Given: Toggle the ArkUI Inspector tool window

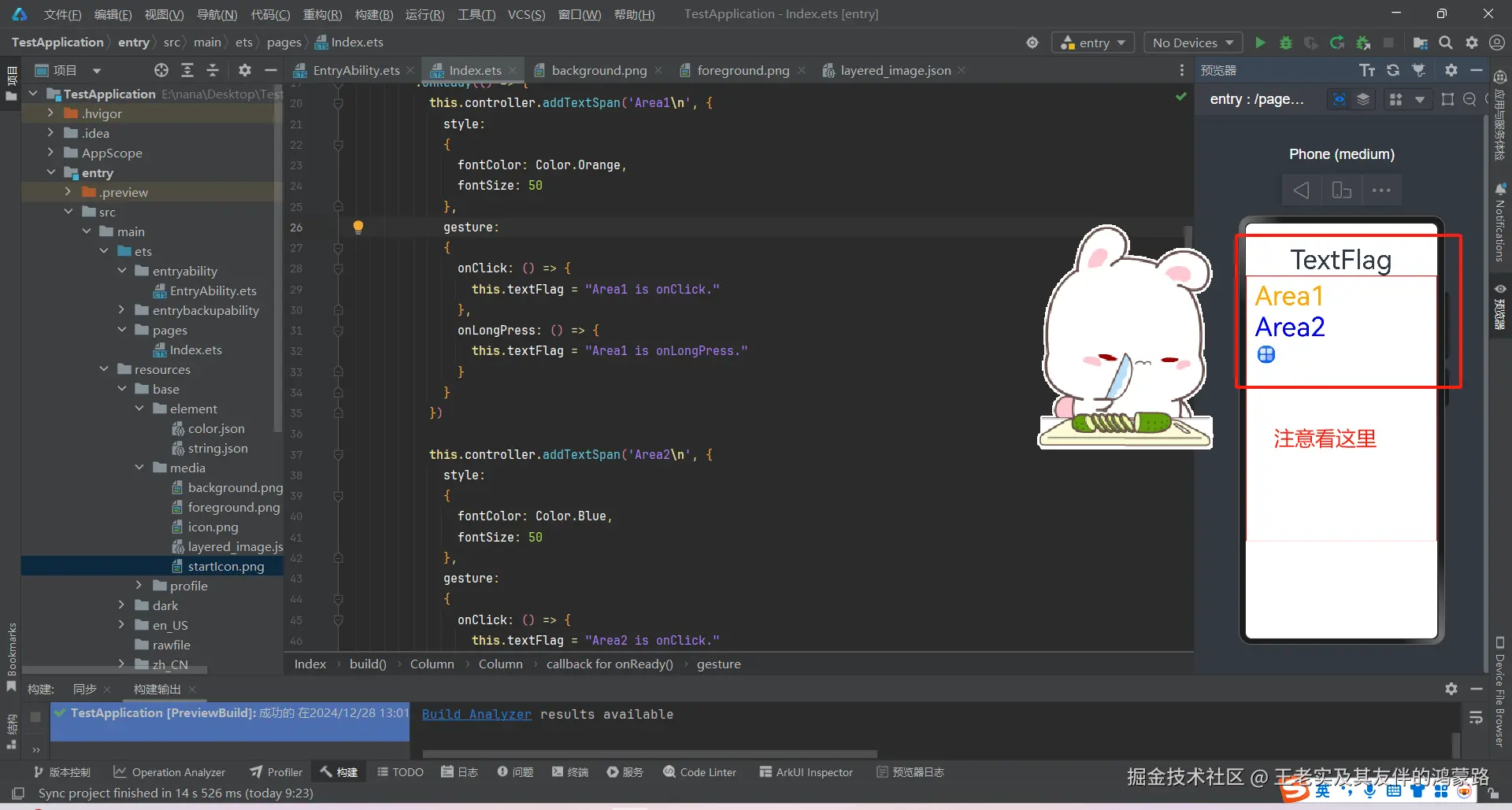Looking at the screenshot, I should pos(806,772).
